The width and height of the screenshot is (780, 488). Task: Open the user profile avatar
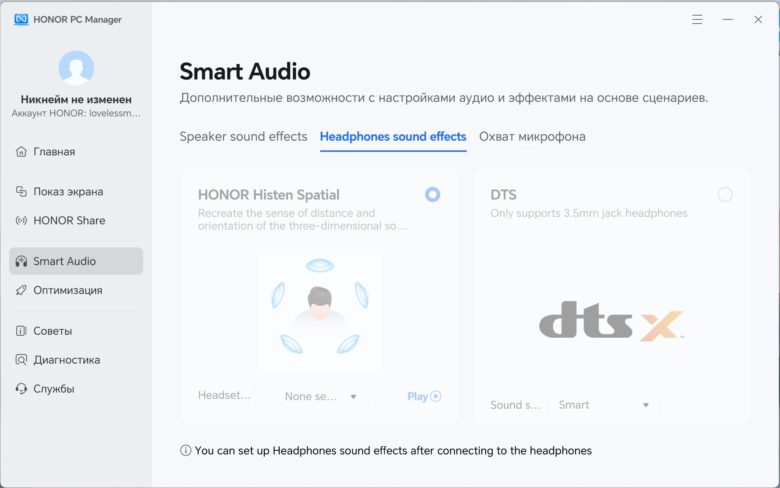coord(76,68)
